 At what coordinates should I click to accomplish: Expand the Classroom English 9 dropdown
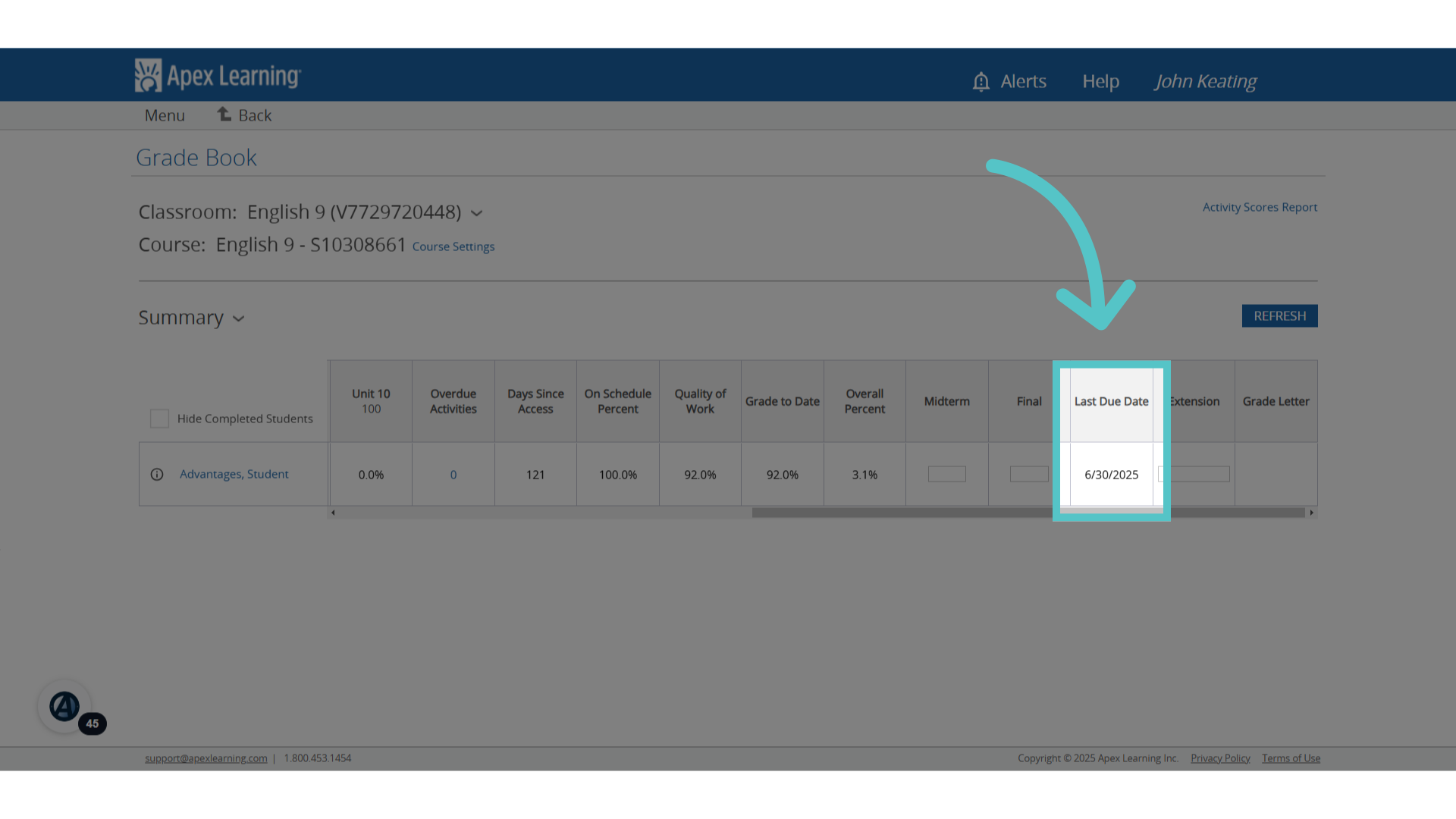476,213
